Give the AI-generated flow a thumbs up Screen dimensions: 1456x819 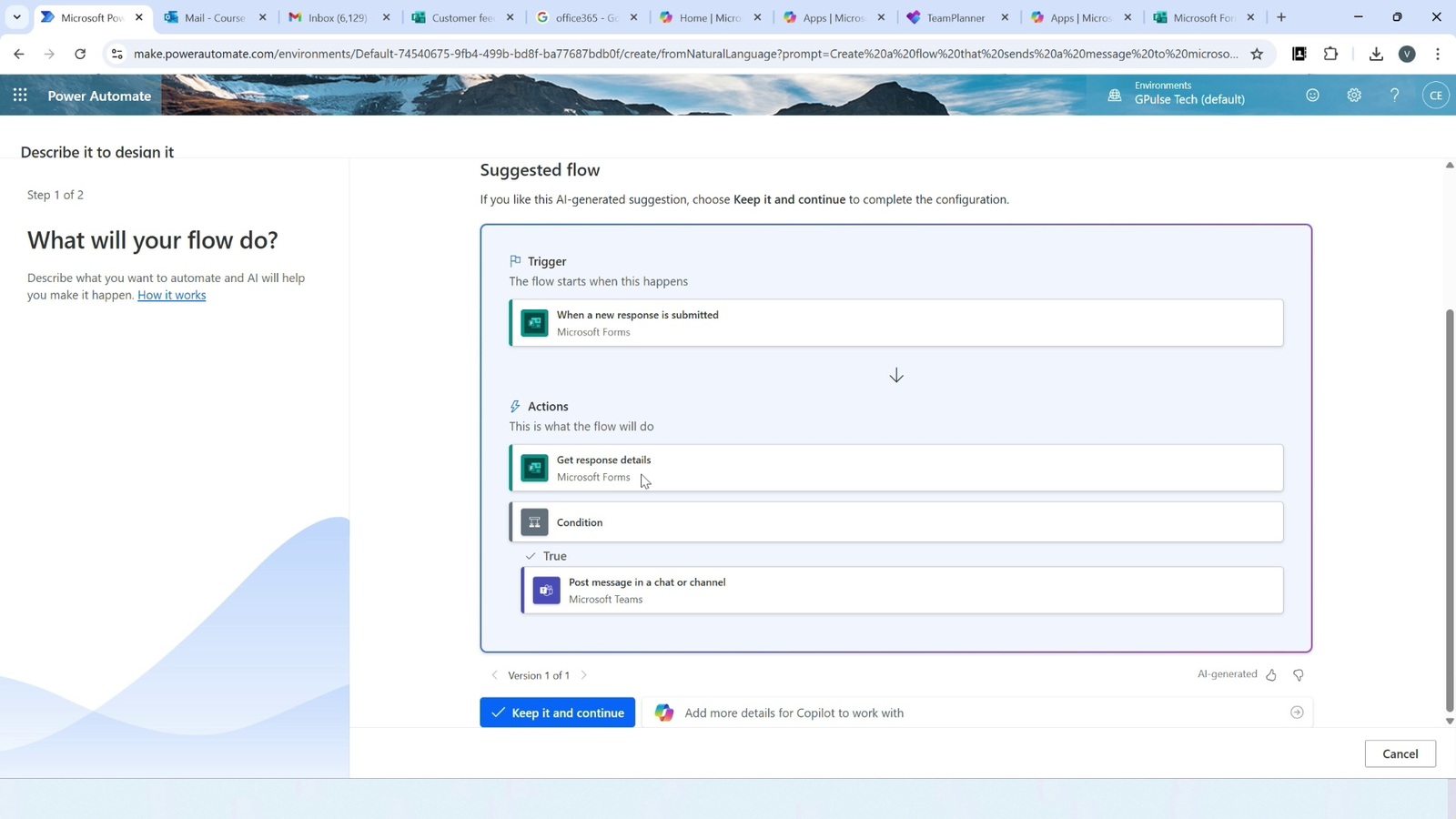[1271, 674]
